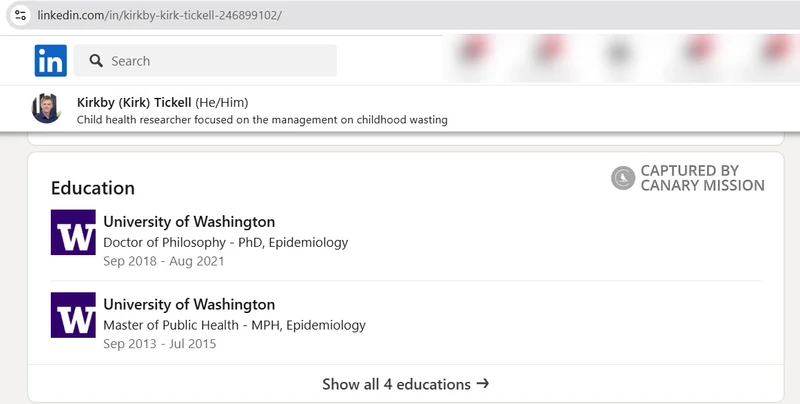Select the linkedin.com URL in address bar
This screenshot has width=800, height=404.
point(159,15)
